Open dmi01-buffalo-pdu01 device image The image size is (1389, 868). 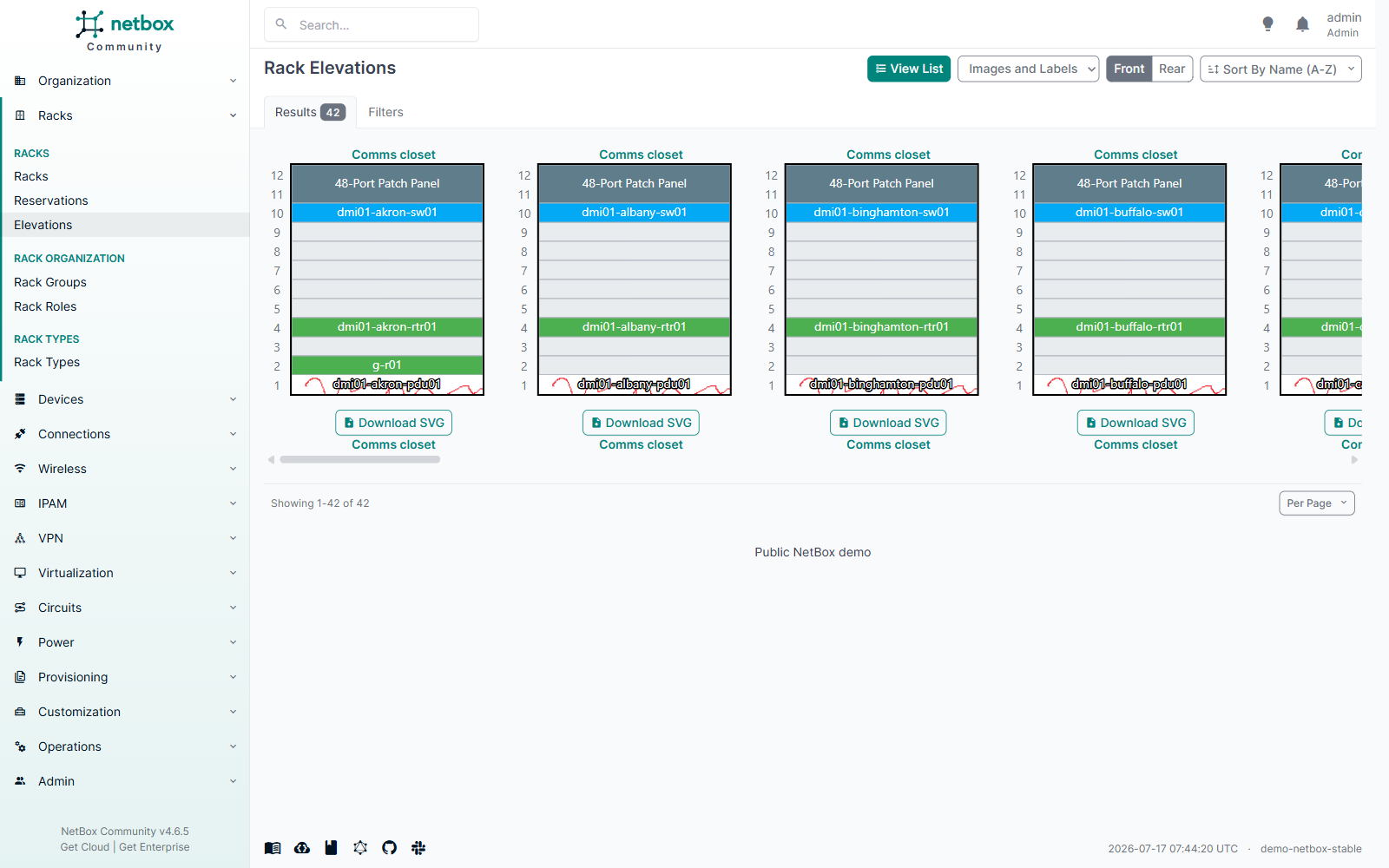point(1129,385)
